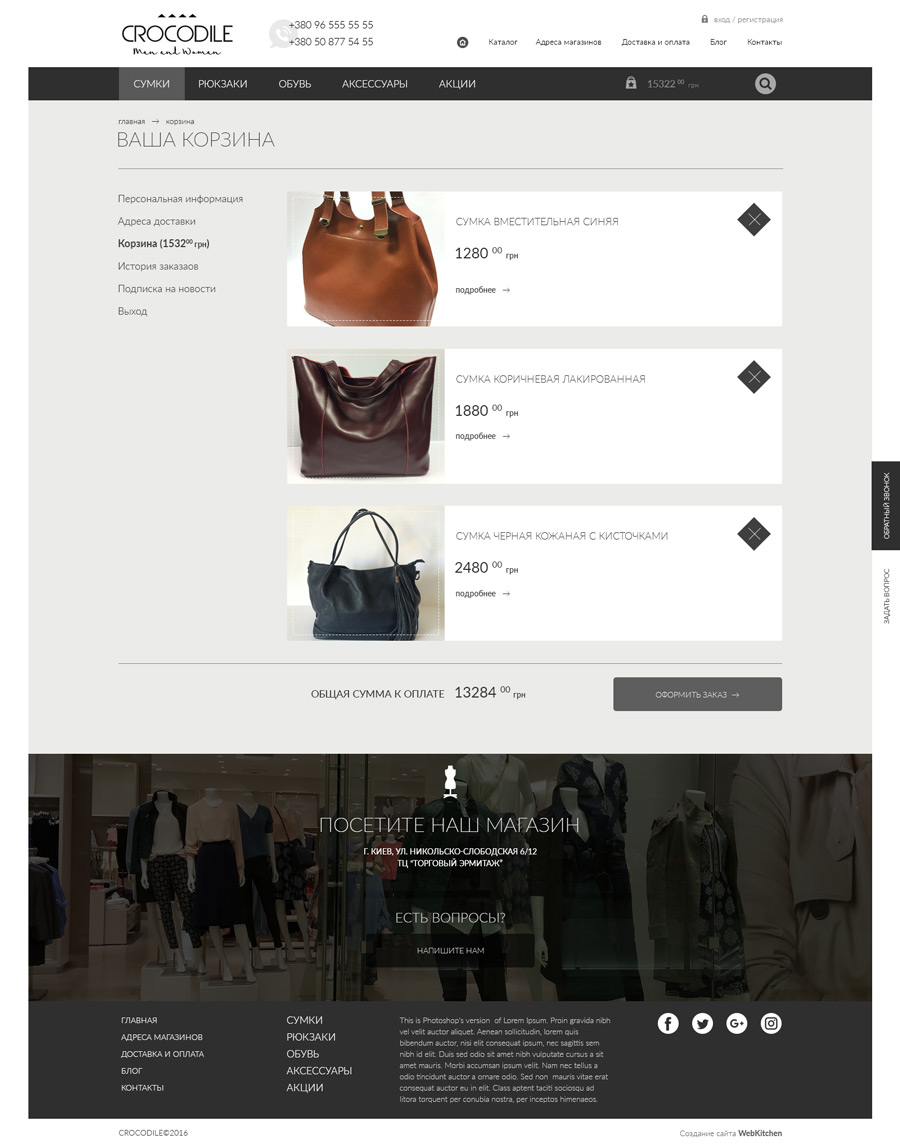This screenshot has width=900, height=1146.
Task: Click the Оформить заказ button
Action: pyautogui.click(x=697, y=694)
